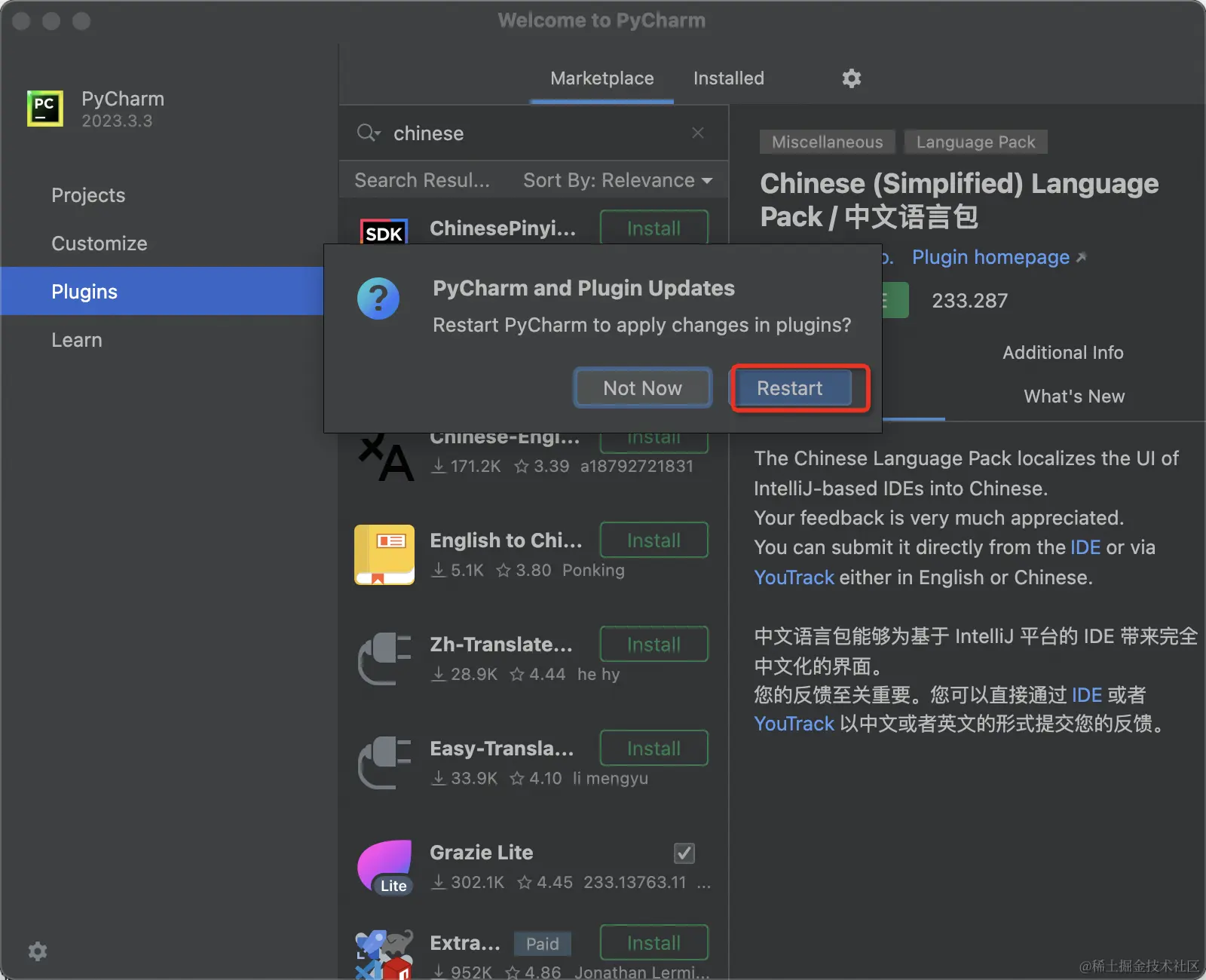This screenshot has height=980, width=1206.
Task: Click the Zh-Translate plug icon
Action: coord(384,659)
